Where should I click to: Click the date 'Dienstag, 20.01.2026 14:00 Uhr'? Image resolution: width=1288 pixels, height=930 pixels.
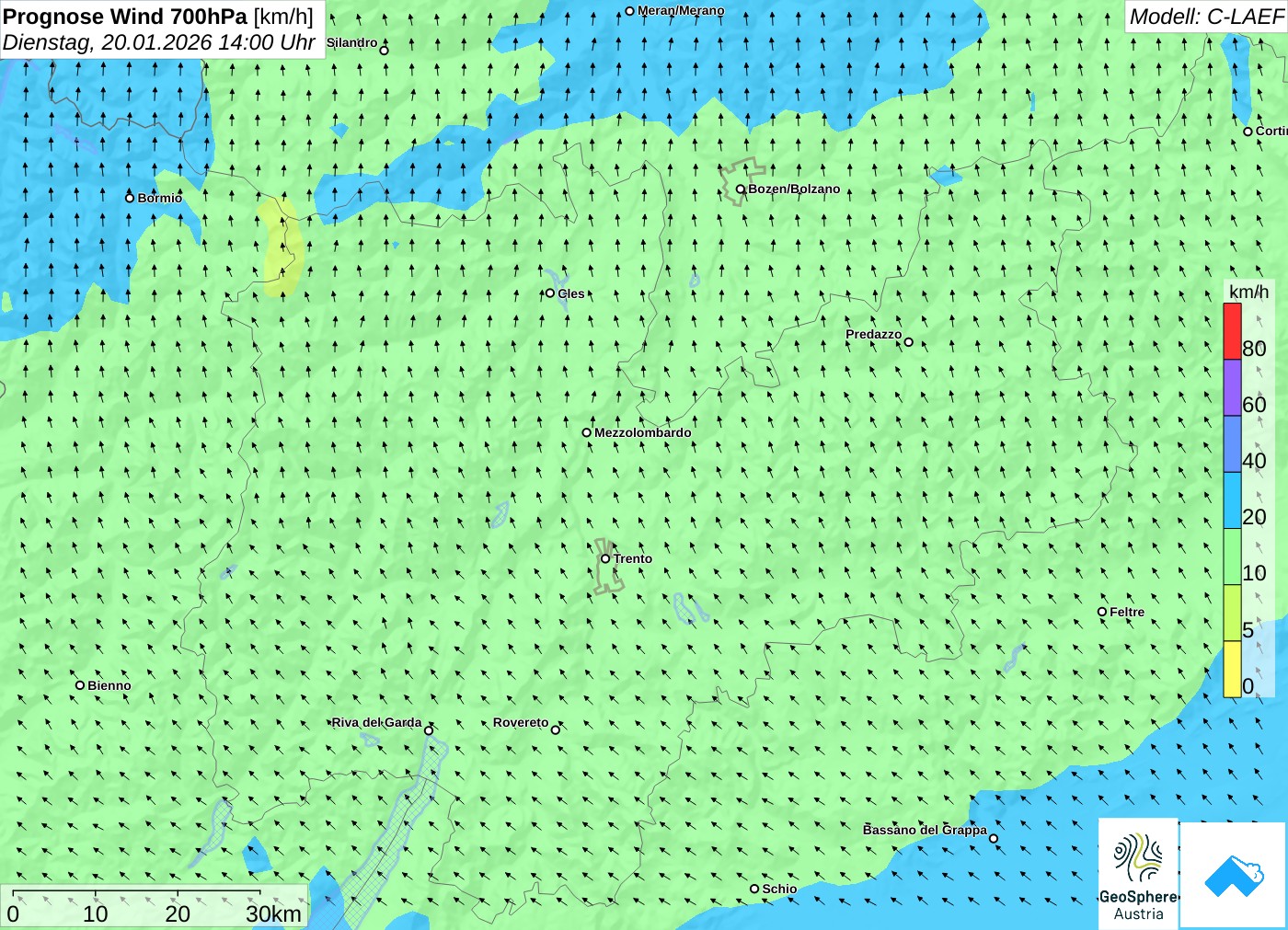point(159,42)
